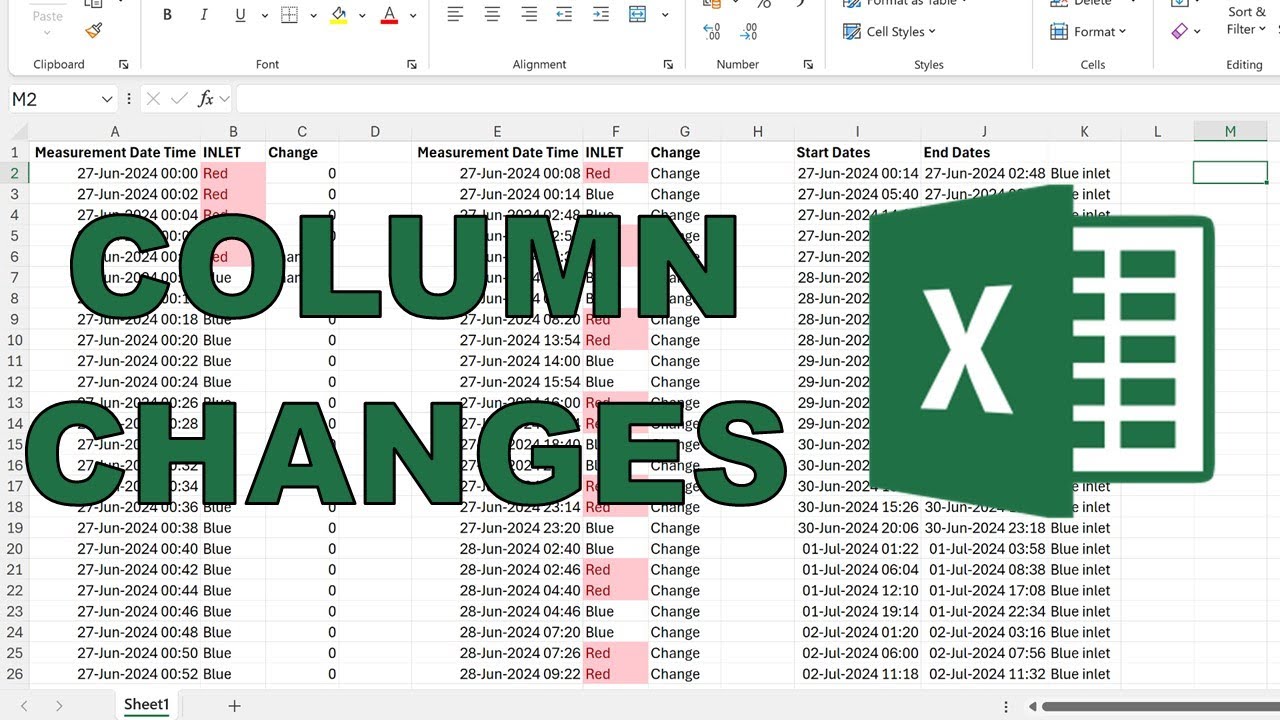Select cell J26 '02-Jul-2024 11:32'
Viewport: 1280px width, 720px height.
[985, 674]
